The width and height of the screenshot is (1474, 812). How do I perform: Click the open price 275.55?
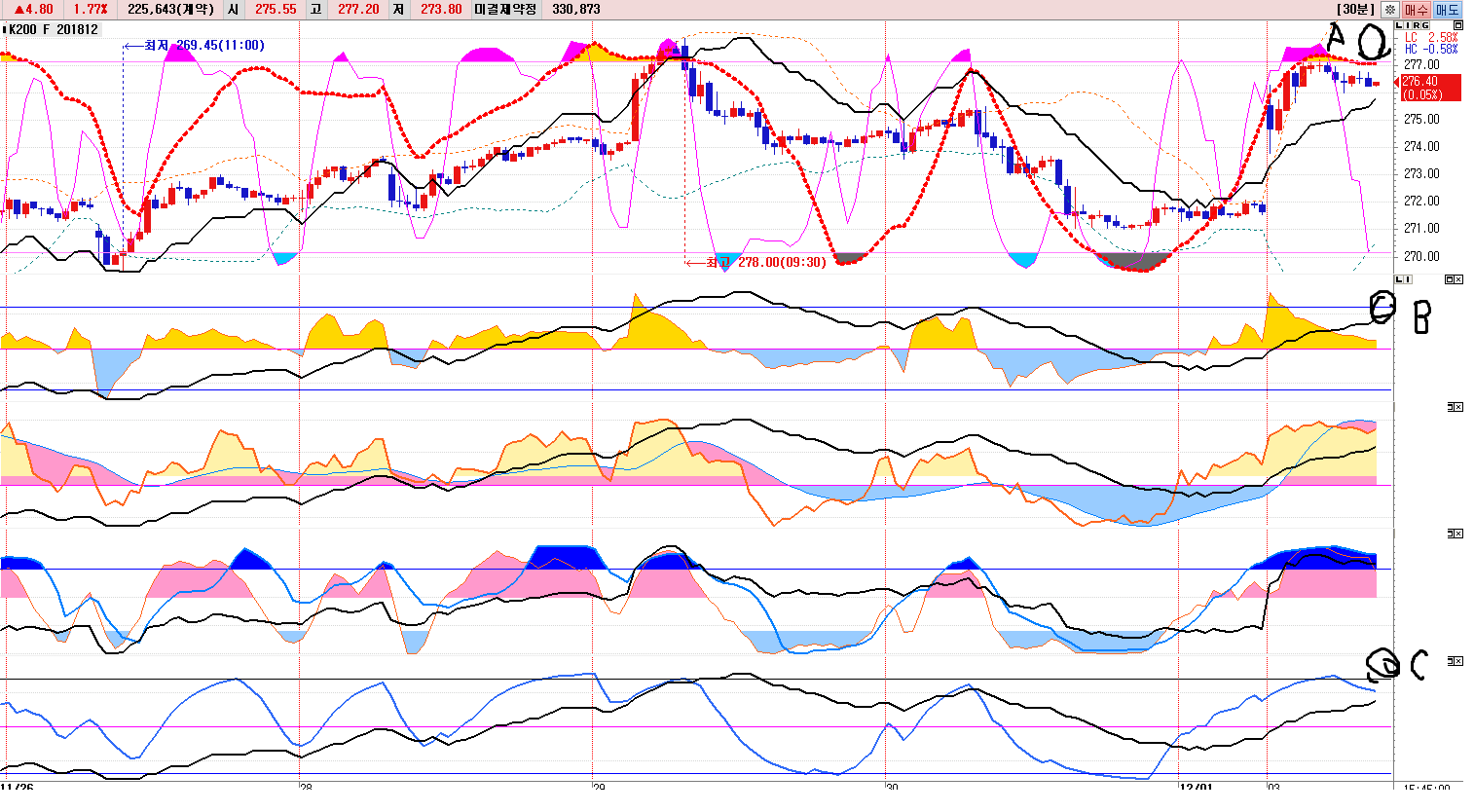276,9
